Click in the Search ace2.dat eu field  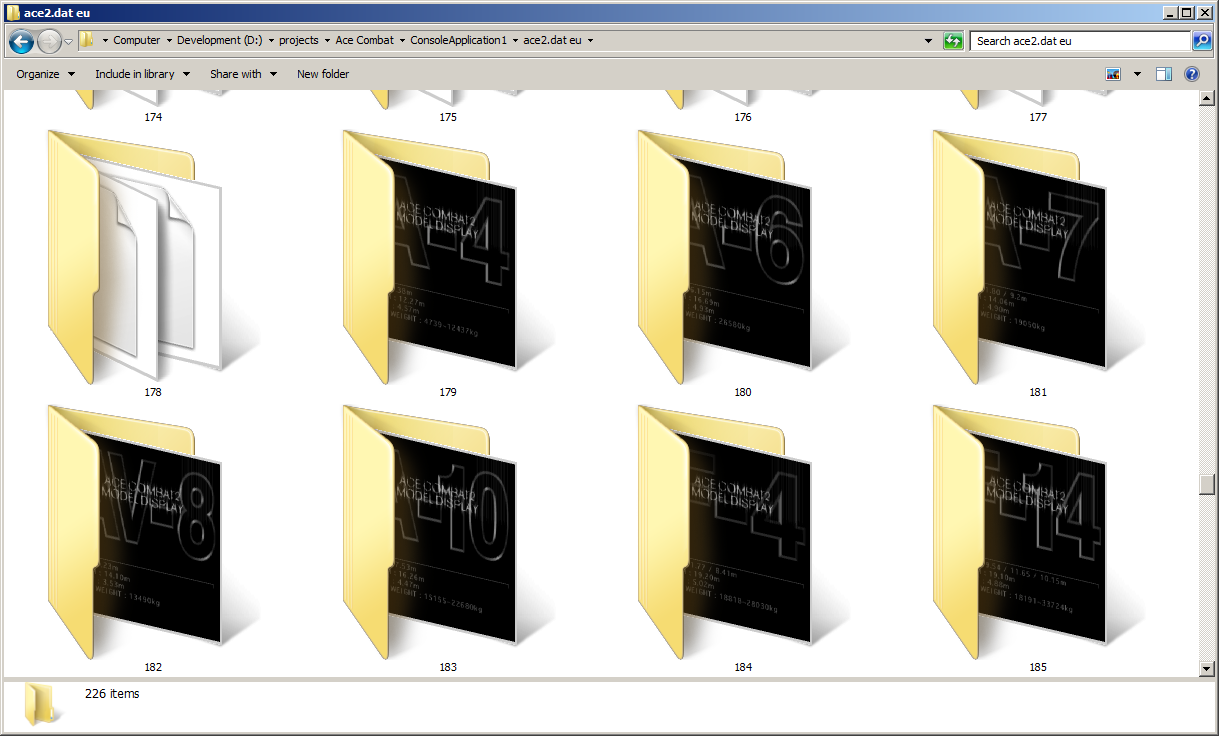point(1078,41)
